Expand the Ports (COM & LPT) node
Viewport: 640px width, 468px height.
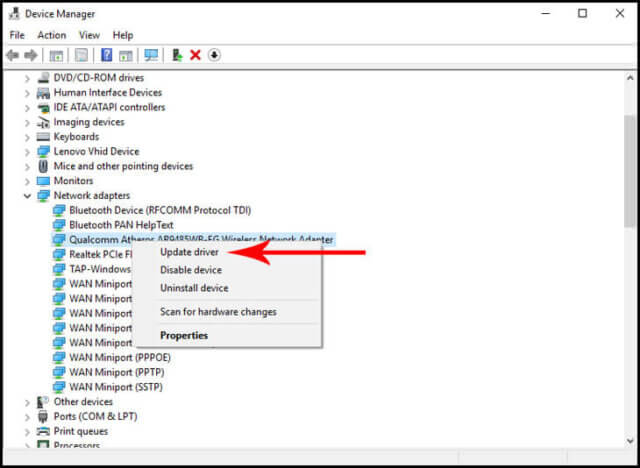click(x=27, y=417)
